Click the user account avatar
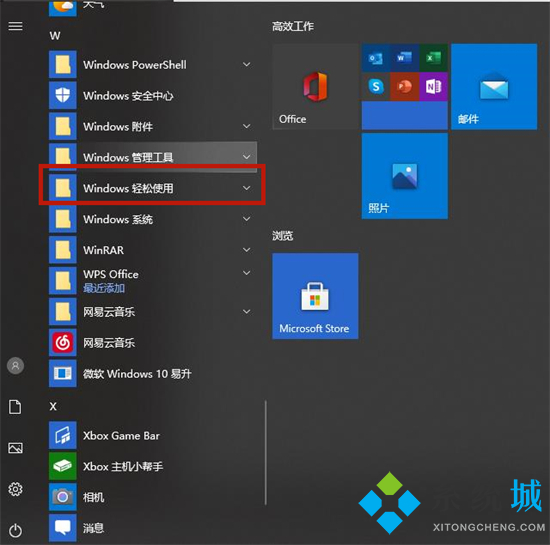Image resolution: width=550 pixels, height=545 pixels. (15, 366)
